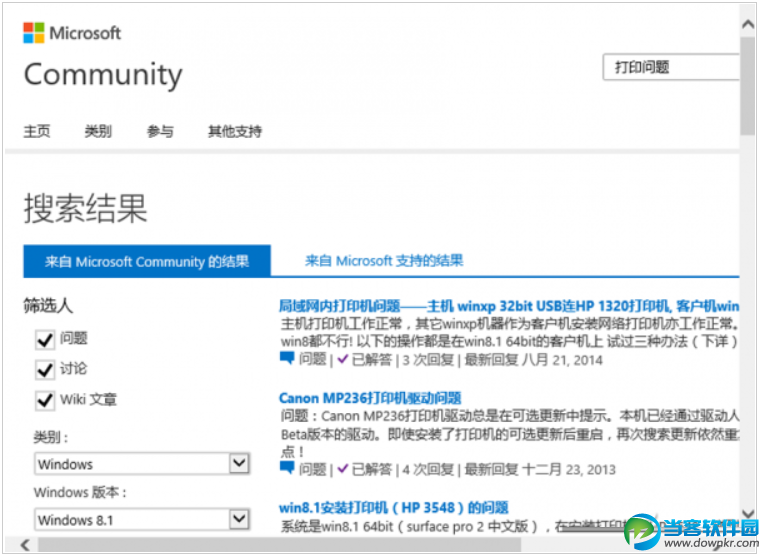Image resolution: width=760 pixels, height=557 pixels.
Task: Click the 筛选人 heading text
Action: click(x=48, y=306)
